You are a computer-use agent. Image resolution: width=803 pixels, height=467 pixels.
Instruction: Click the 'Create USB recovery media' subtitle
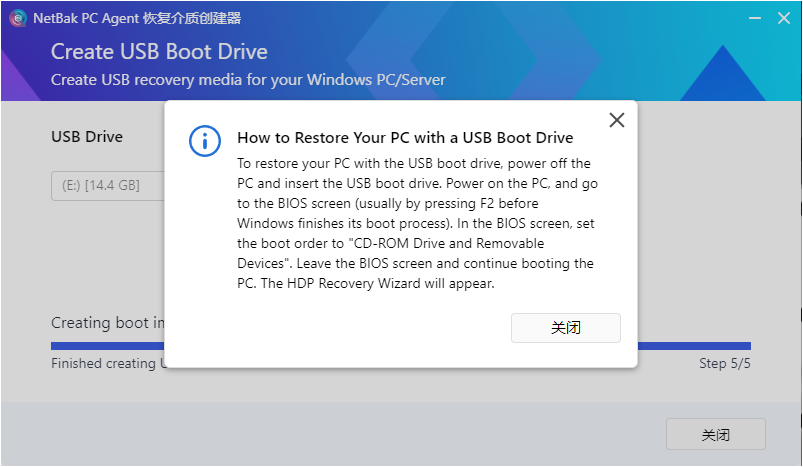click(x=248, y=80)
